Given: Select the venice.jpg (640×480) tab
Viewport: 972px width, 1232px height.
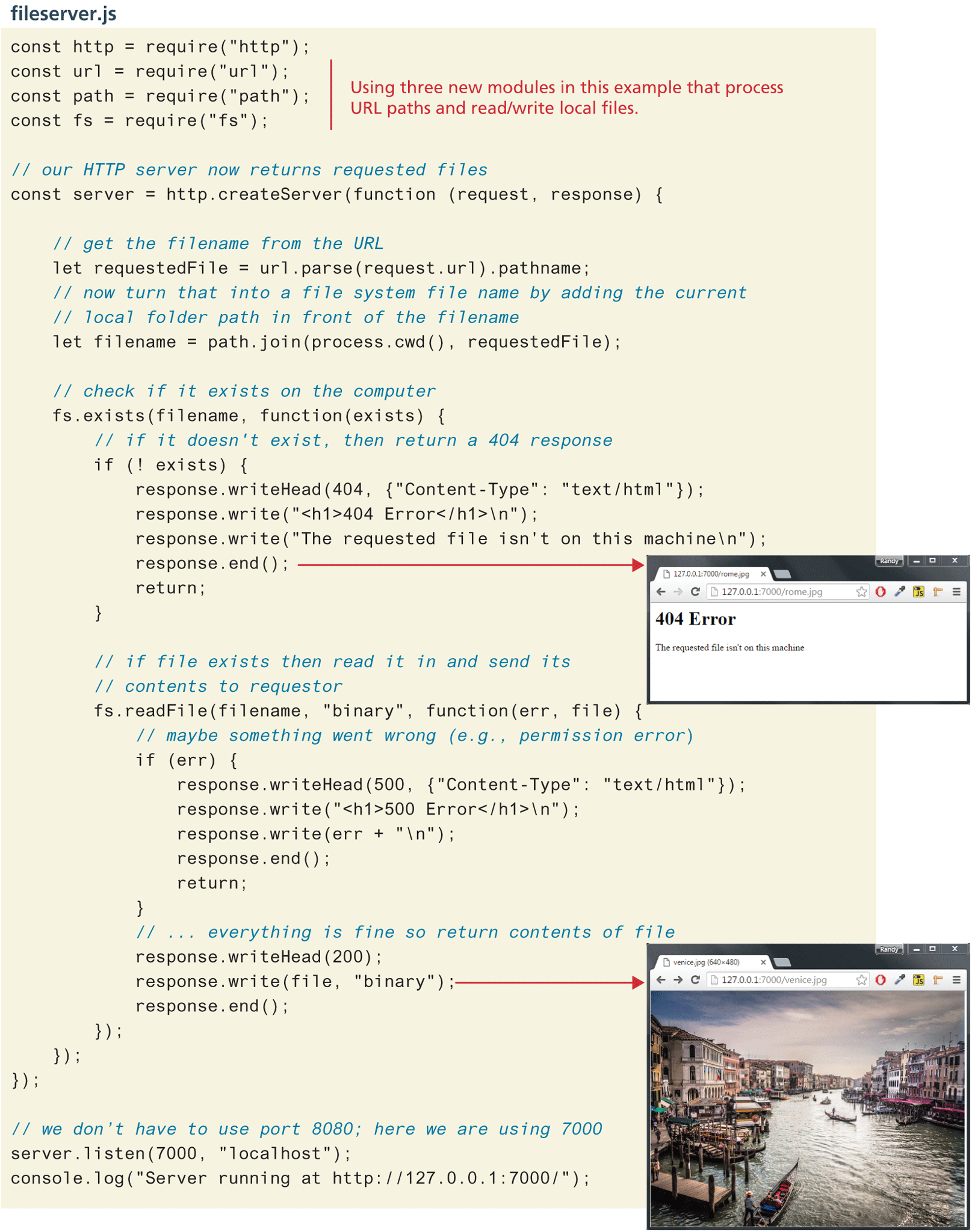Looking at the screenshot, I should tap(705, 962).
